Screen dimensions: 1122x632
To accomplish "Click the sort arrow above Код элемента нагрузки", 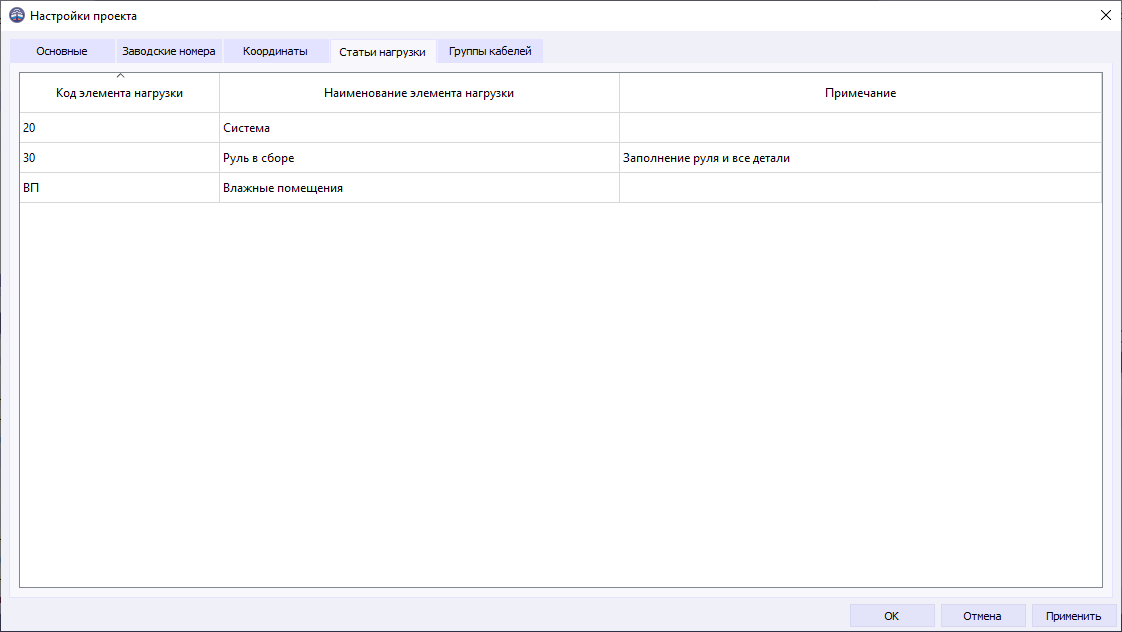I will tap(119, 73).
